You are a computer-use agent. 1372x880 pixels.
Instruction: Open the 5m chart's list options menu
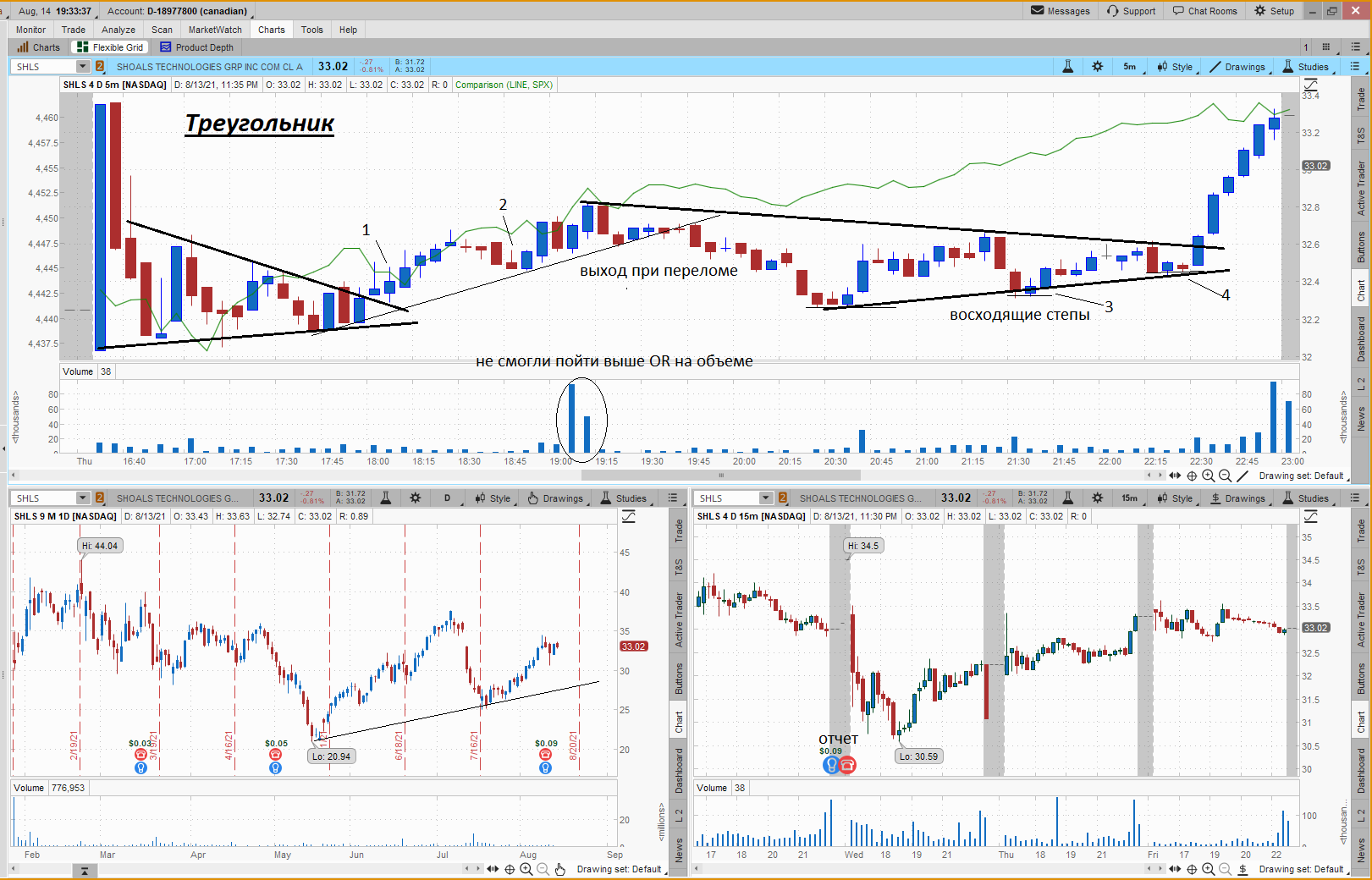1355,67
